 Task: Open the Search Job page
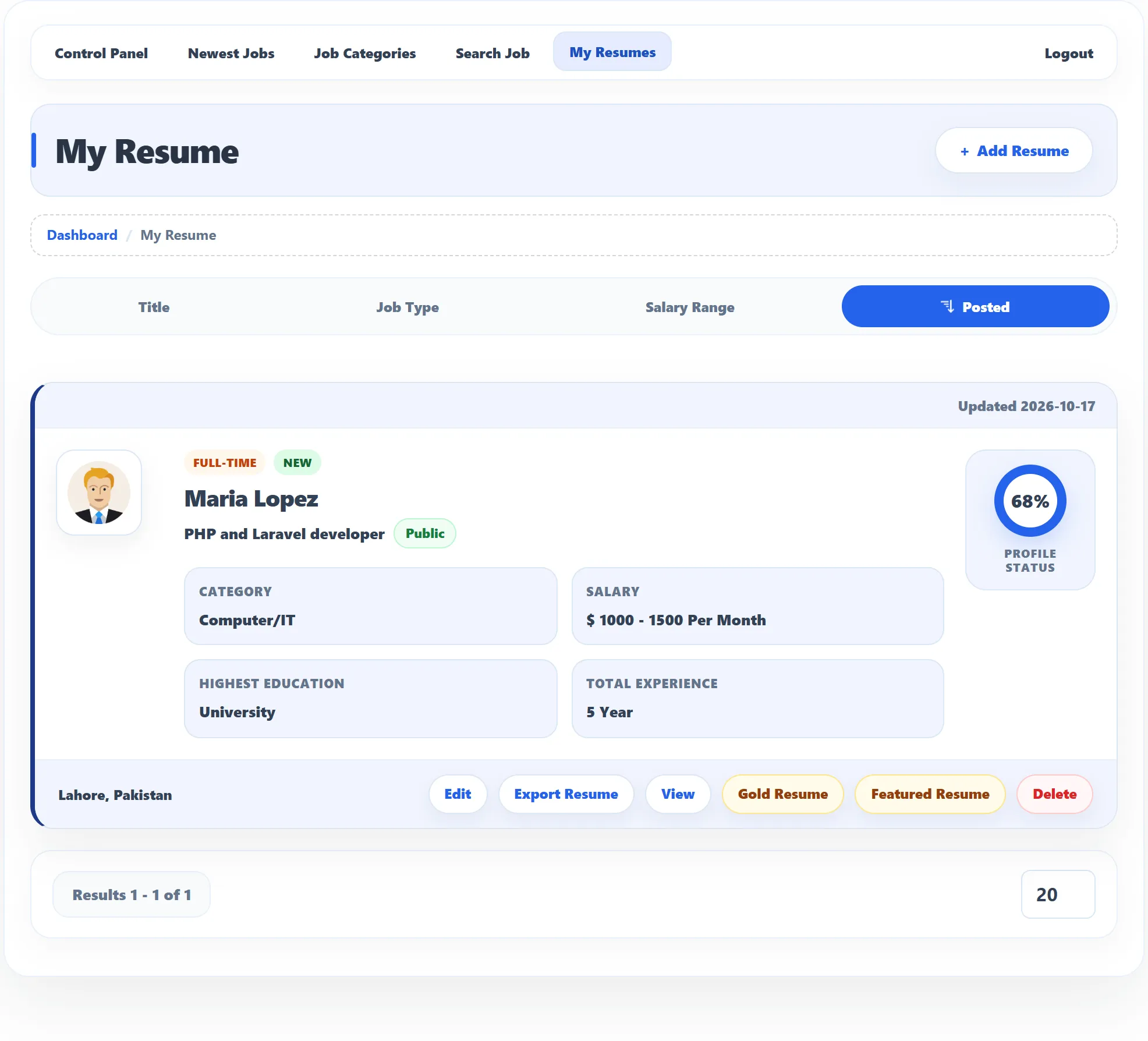tap(492, 53)
